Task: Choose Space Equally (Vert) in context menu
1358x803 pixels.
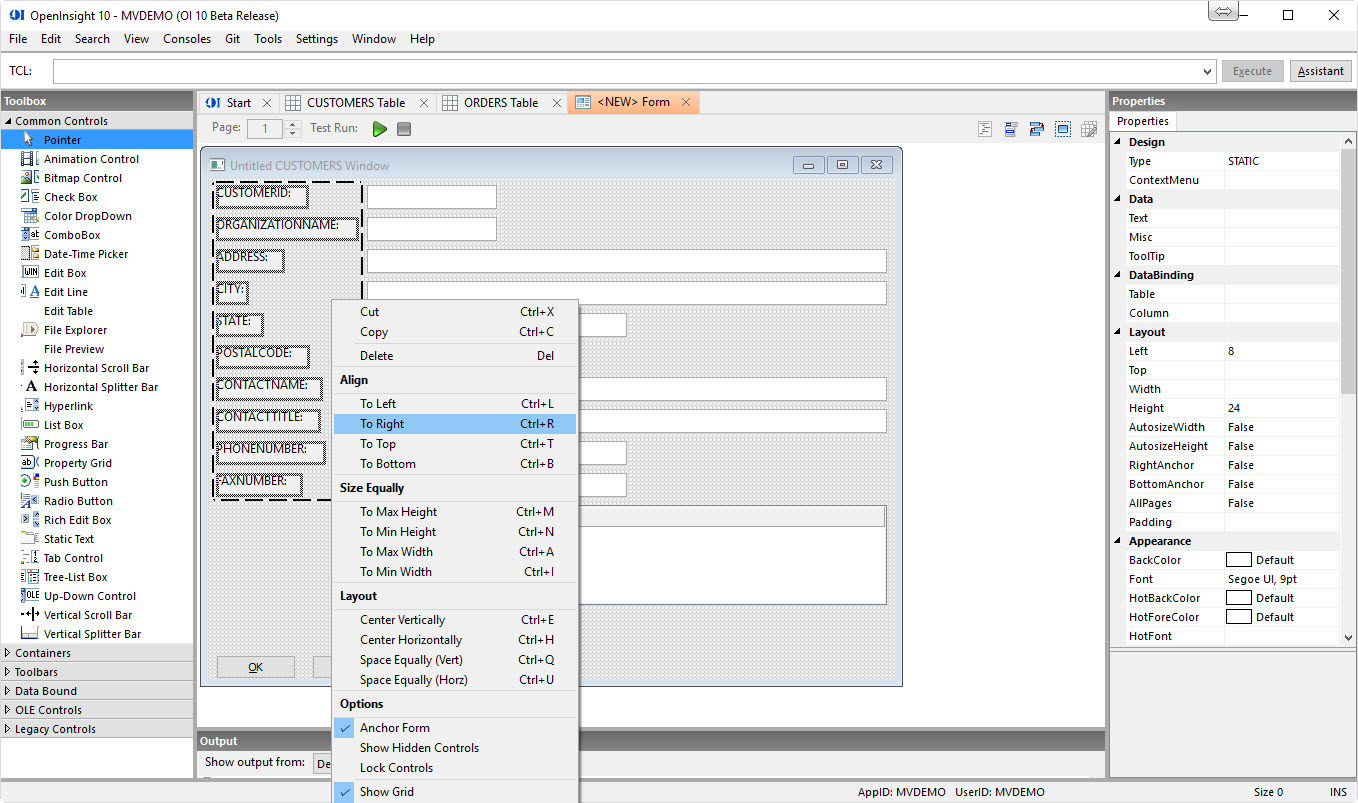Action: pyautogui.click(x=455, y=660)
